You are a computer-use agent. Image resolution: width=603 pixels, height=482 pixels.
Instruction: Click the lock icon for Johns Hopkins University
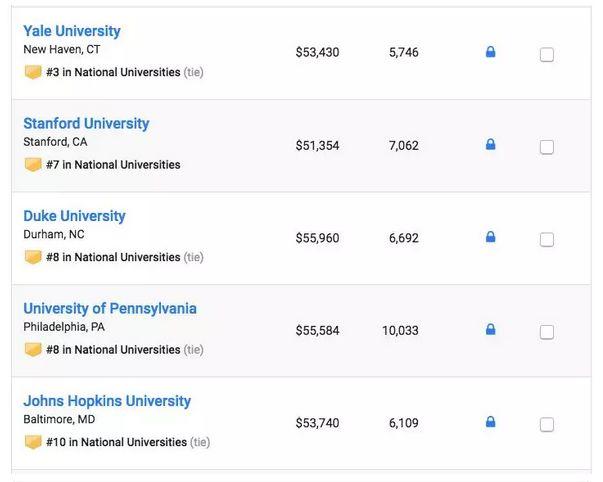(490, 422)
